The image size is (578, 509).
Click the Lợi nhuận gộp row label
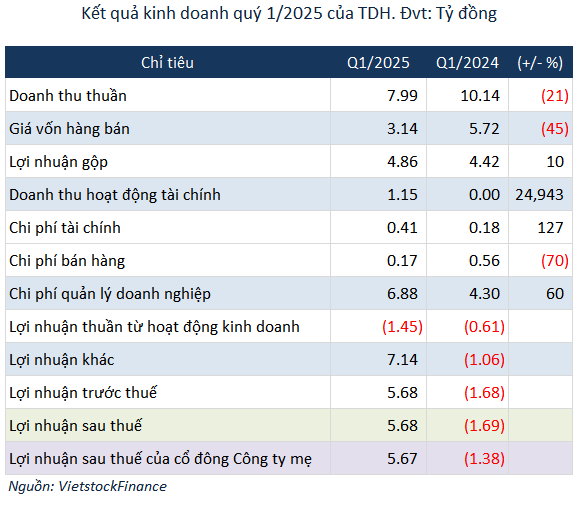point(58,162)
